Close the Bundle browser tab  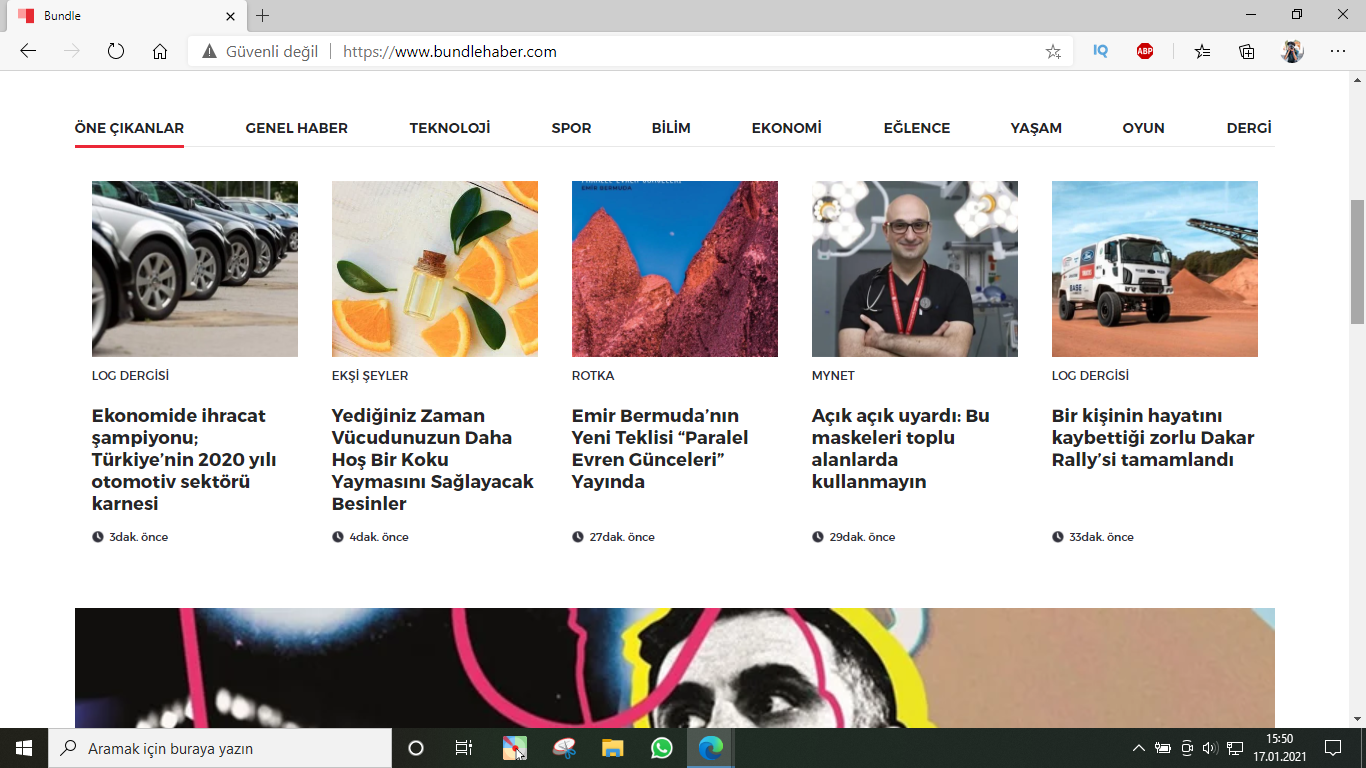[231, 16]
